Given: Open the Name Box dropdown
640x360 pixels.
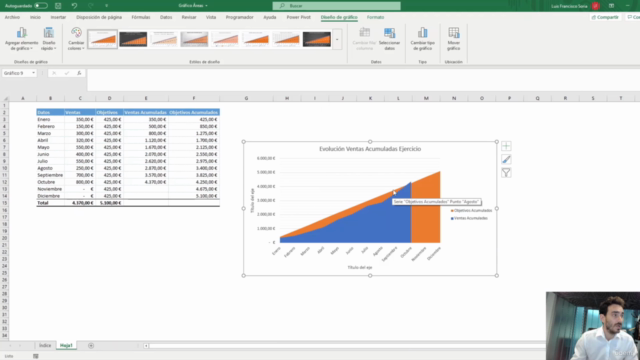Looking at the screenshot, I should pos(33,73).
